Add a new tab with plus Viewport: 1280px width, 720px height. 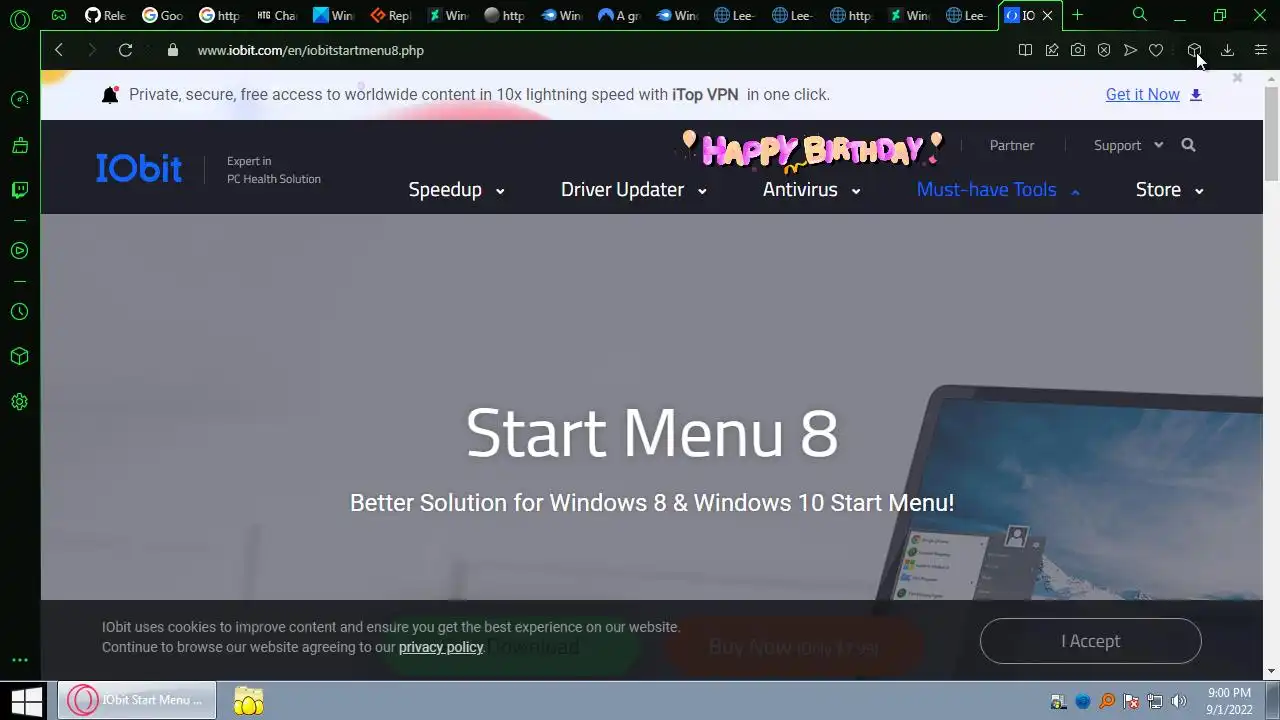click(x=1077, y=15)
